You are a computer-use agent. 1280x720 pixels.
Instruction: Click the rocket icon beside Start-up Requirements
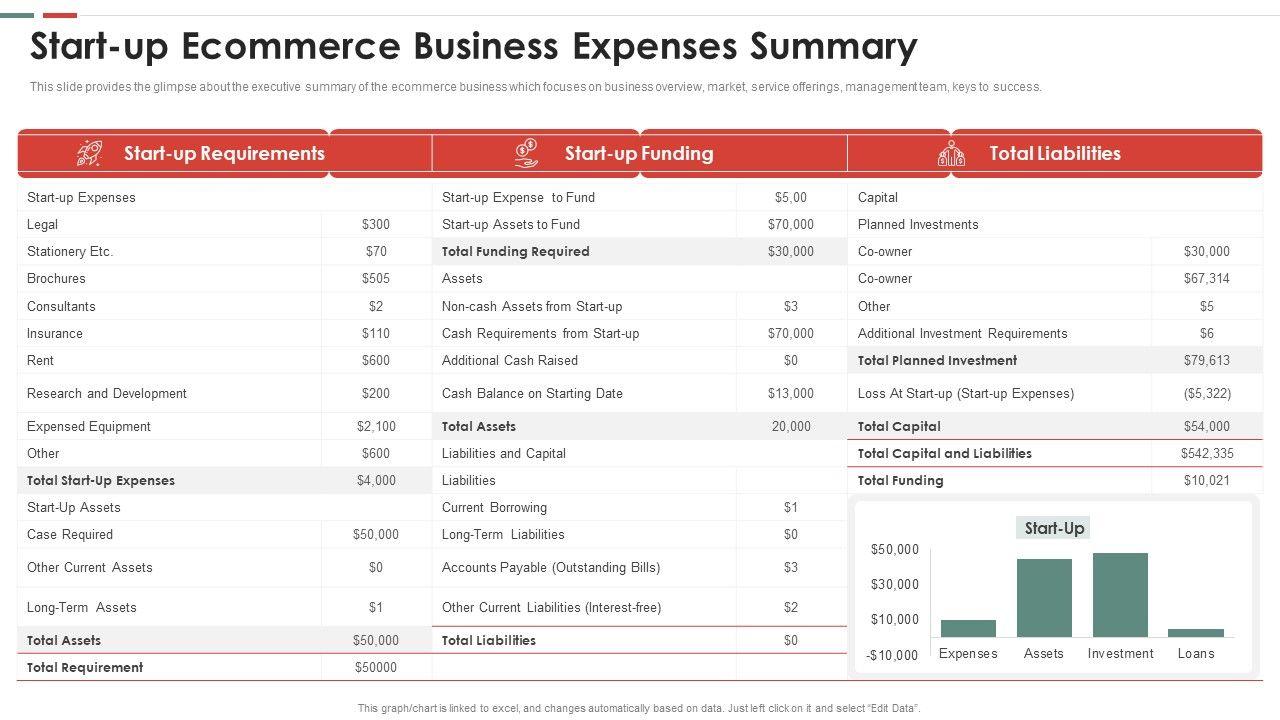pyautogui.click(x=89, y=153)
